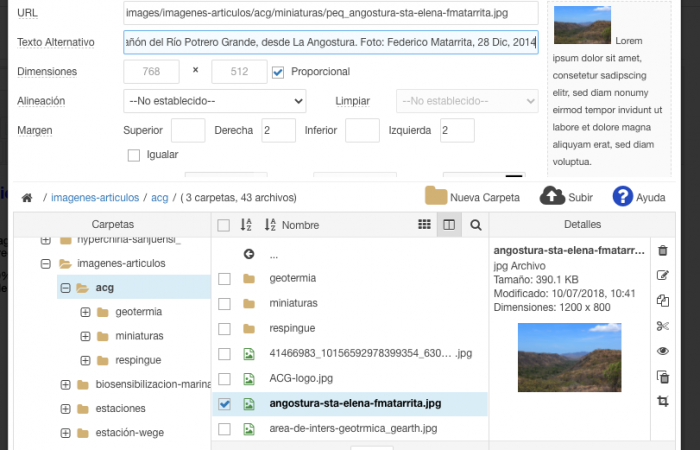700x450 pixels.
Task: Delete selected file with trash icon
Action: coord(662,250)
